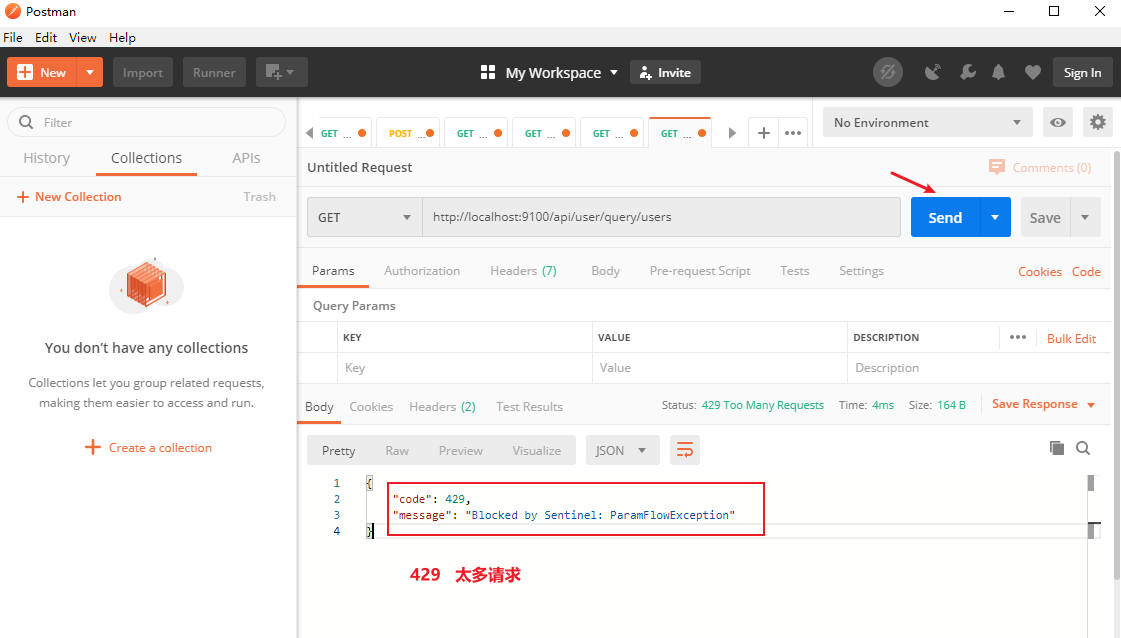Click the sync status offline icon
Image resolution: width=1121 pixels, height=638 pixels.
tap(887, 72)
